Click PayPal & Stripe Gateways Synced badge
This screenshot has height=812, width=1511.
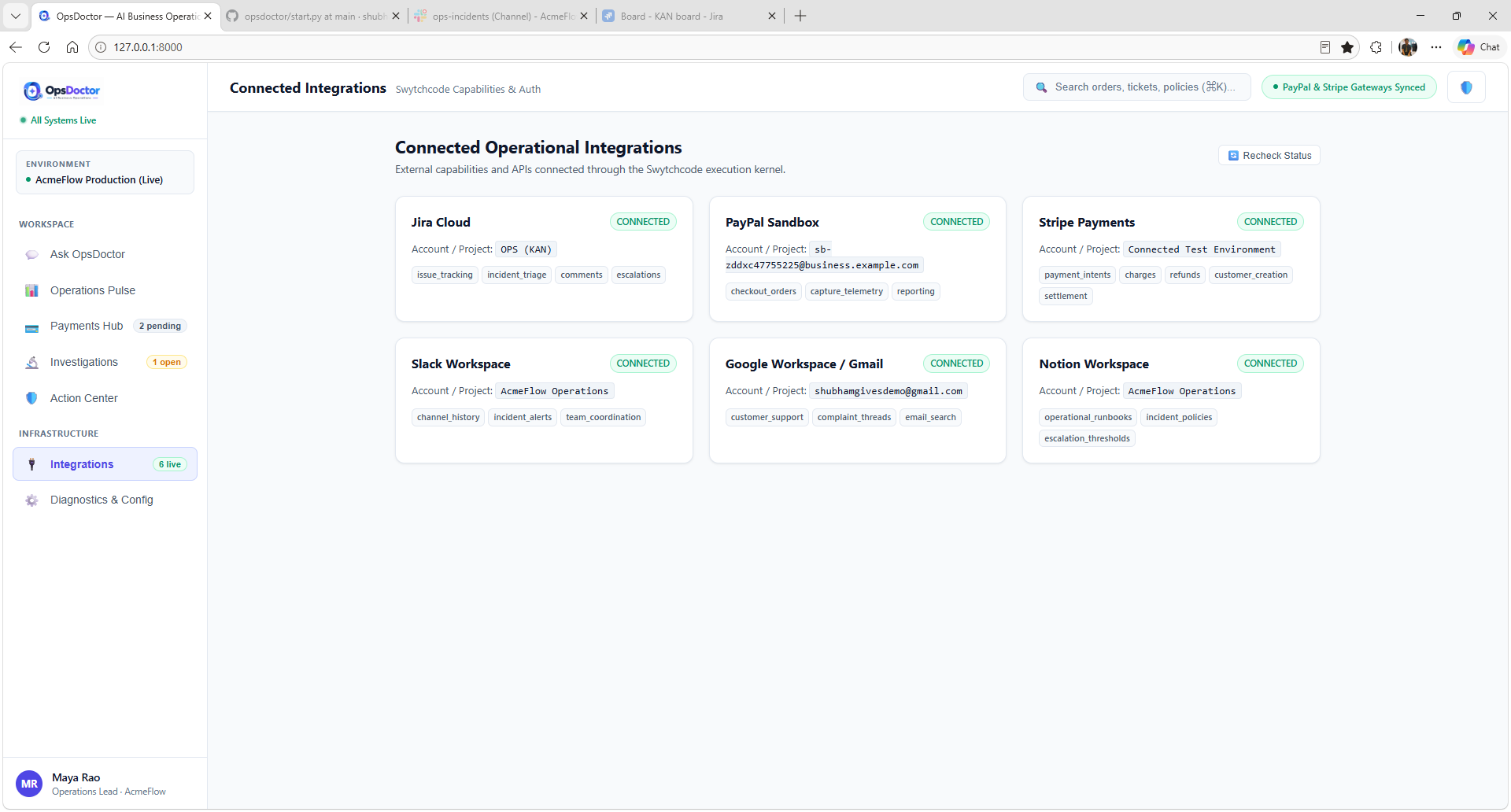coord(1349,87)
